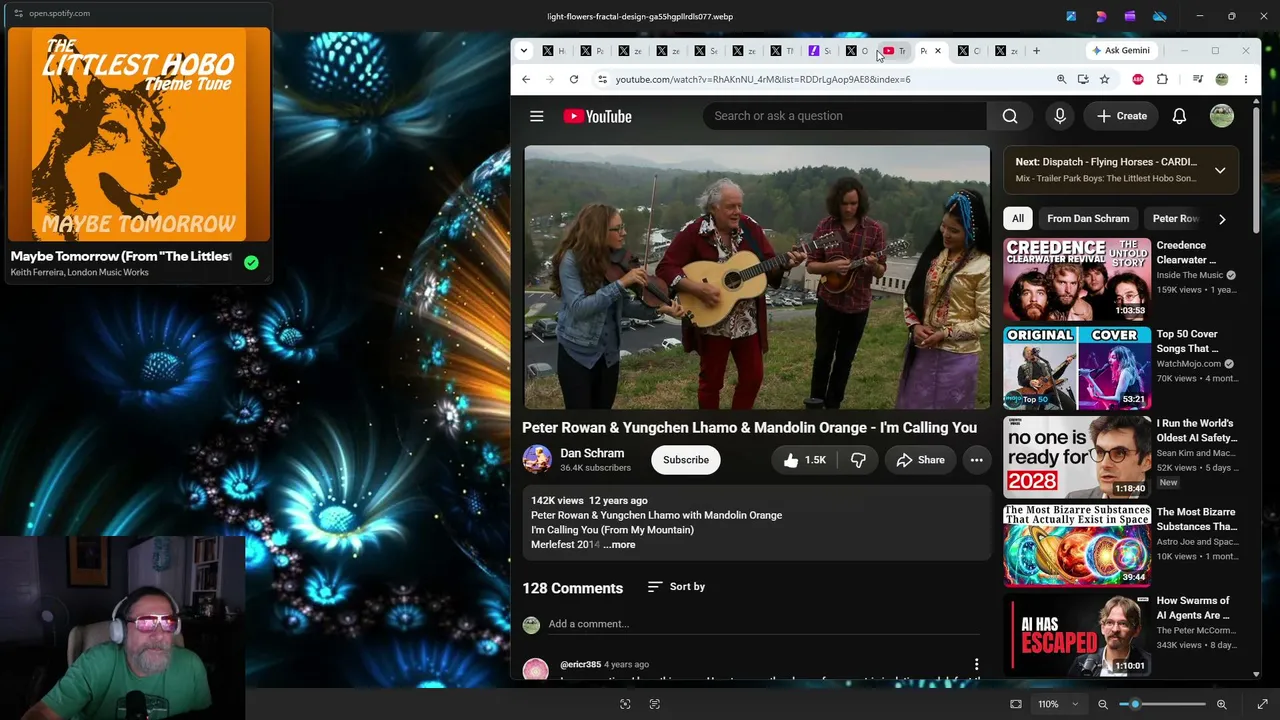Bookmark this page with the star icon
Screen dimensions: 1280x720
(1104, 79)
